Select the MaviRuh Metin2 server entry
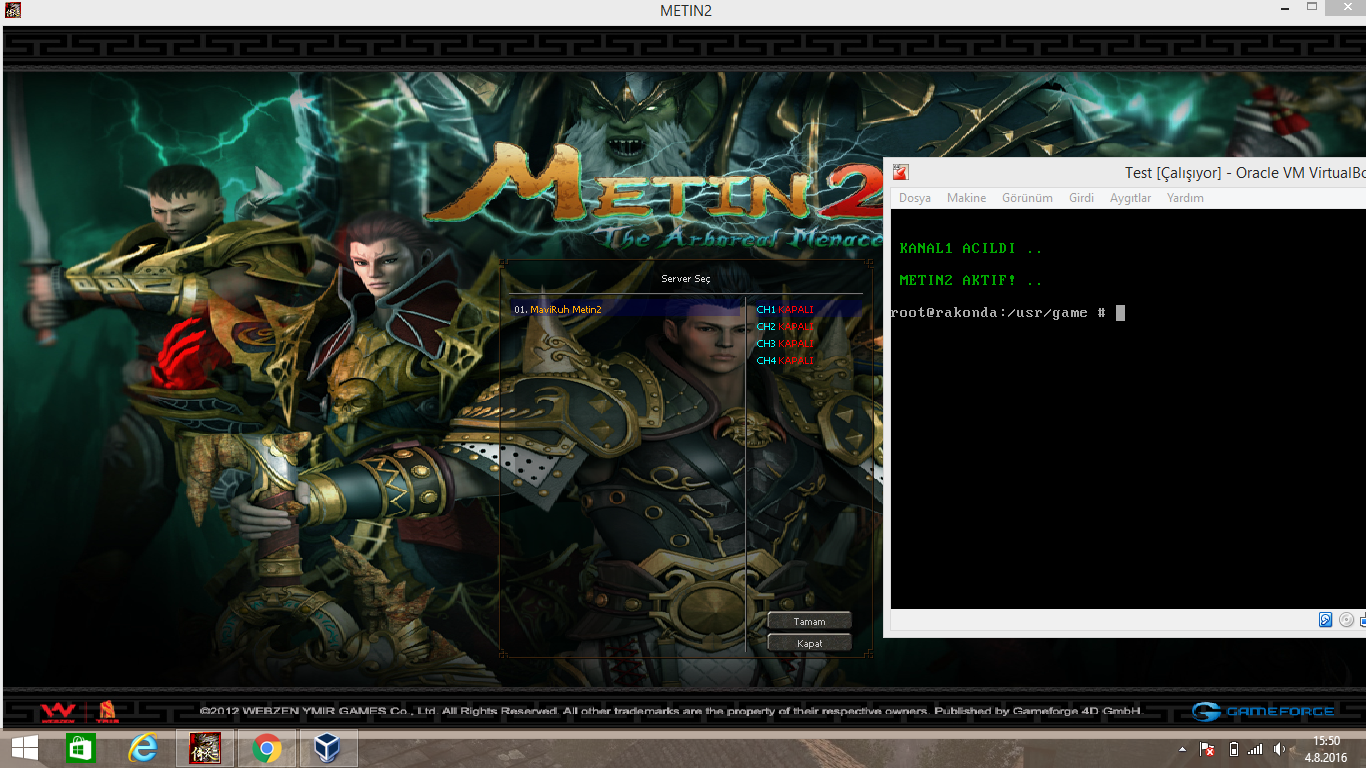 (627, 310)
